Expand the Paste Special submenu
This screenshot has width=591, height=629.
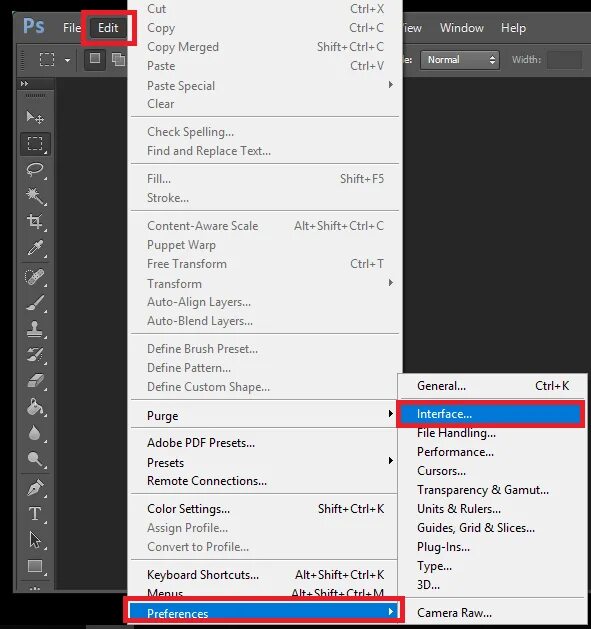pyautogui.click(x=265, y=85)
